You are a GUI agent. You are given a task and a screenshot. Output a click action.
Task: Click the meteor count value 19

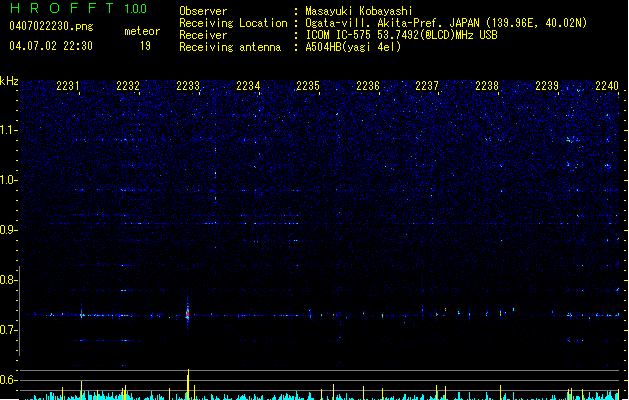point(145,46)
